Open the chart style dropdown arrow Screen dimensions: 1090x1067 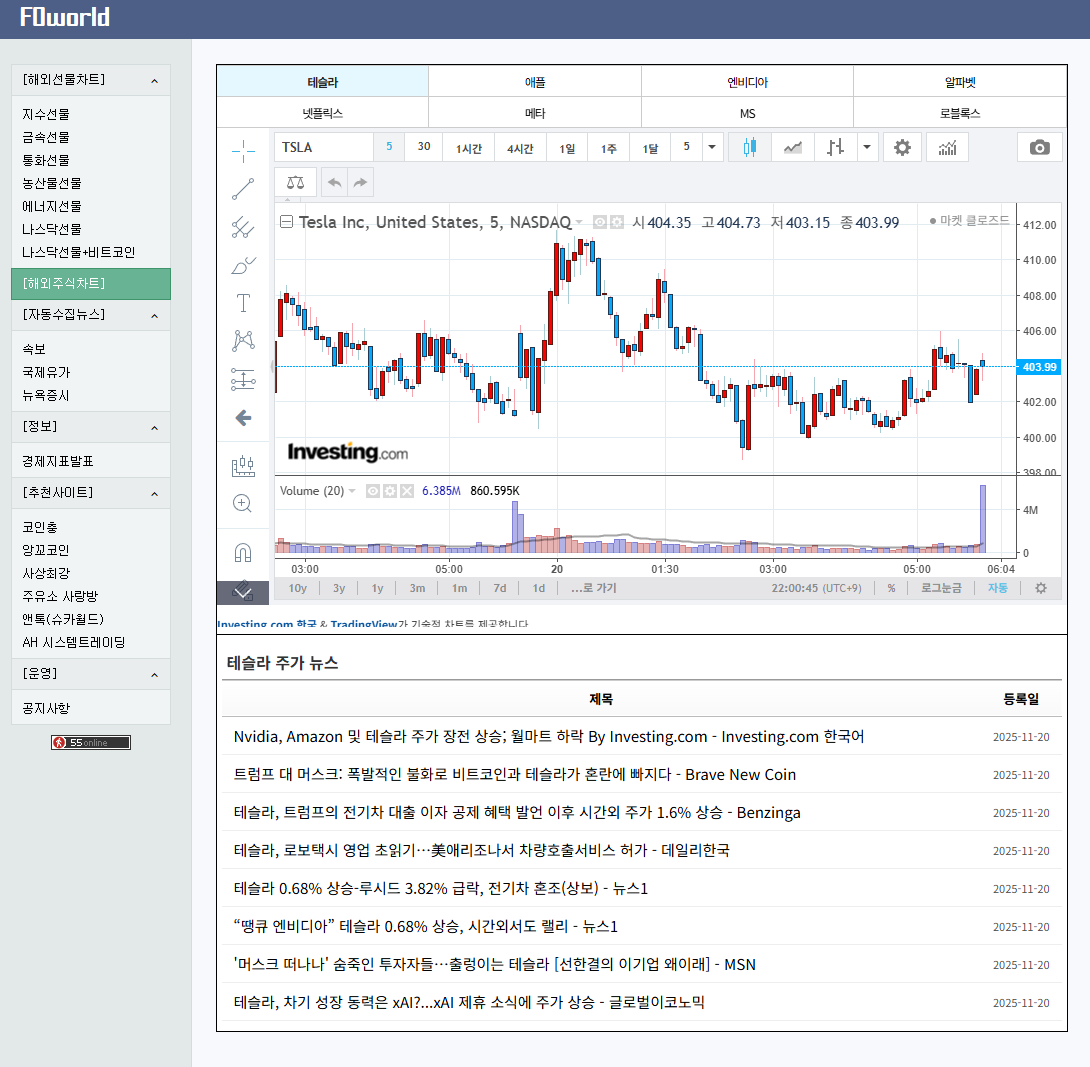(x=867, y=147)
